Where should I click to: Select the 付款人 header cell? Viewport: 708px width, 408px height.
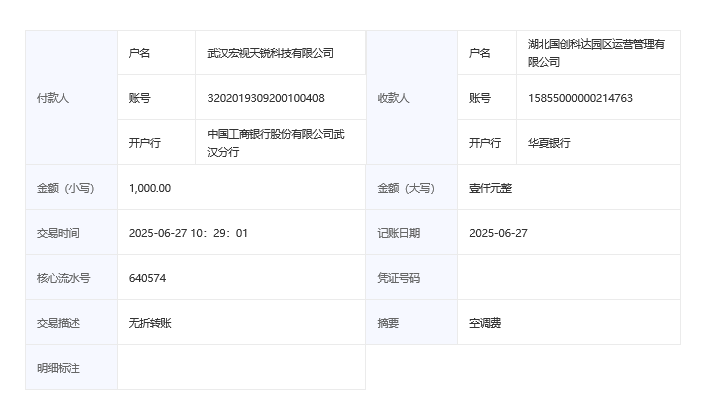pyautogui.click(x=53, y=98)
